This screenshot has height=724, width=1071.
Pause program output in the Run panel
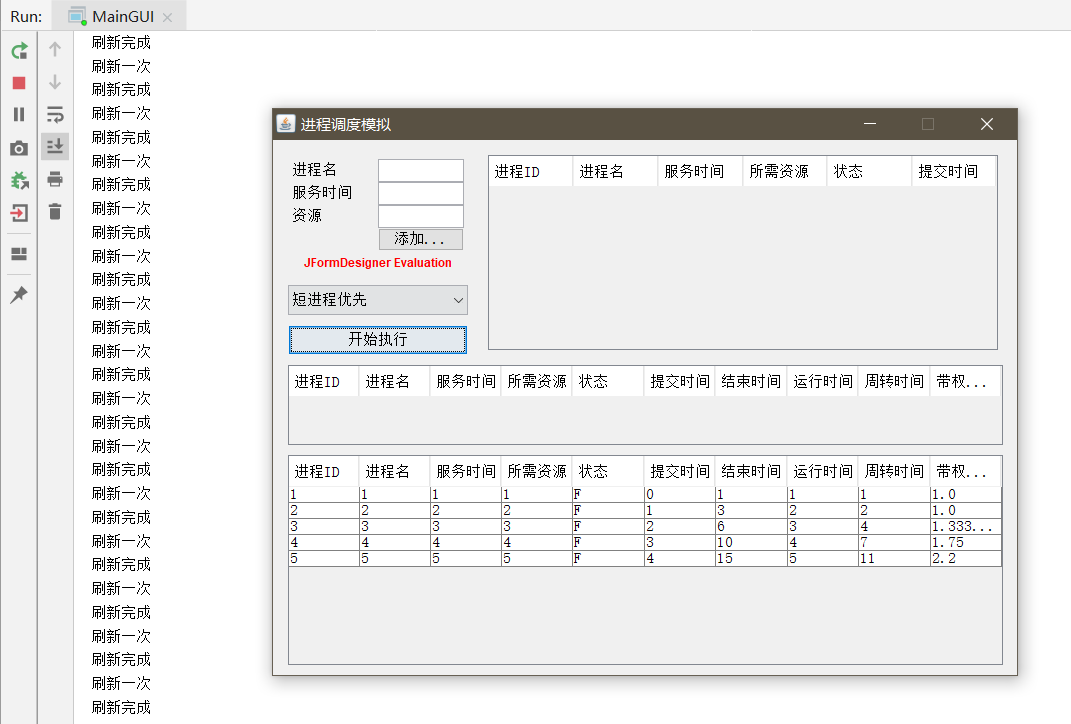coord(19,114)
